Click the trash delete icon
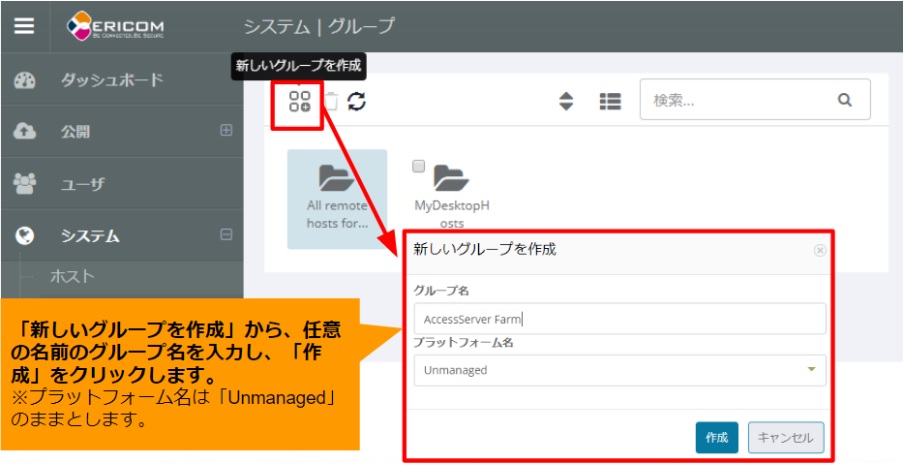The height and width of the screenshot is (467, 905). click(x=330, y=101)
